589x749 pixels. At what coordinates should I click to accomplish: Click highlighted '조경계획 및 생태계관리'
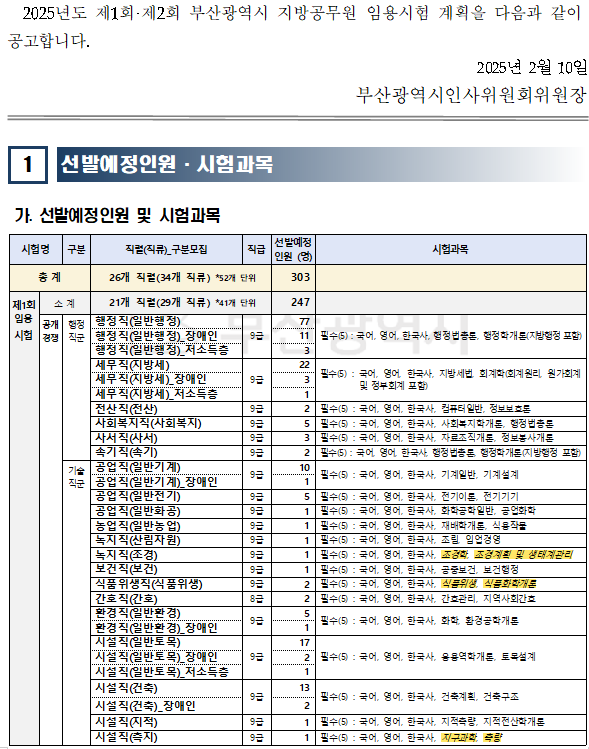[x=523, y=555]
